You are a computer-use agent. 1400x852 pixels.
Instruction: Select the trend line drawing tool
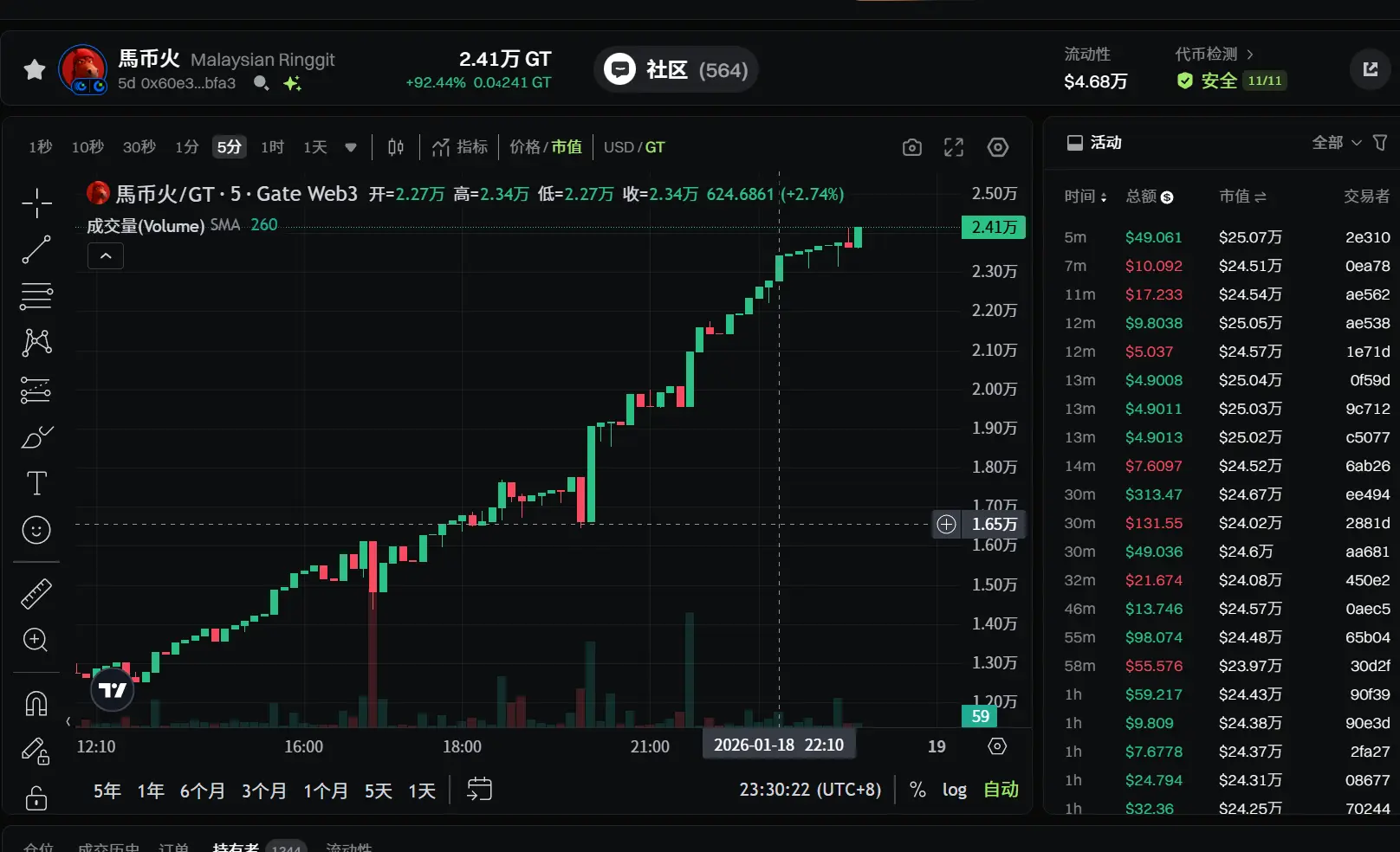pos(36,249)
